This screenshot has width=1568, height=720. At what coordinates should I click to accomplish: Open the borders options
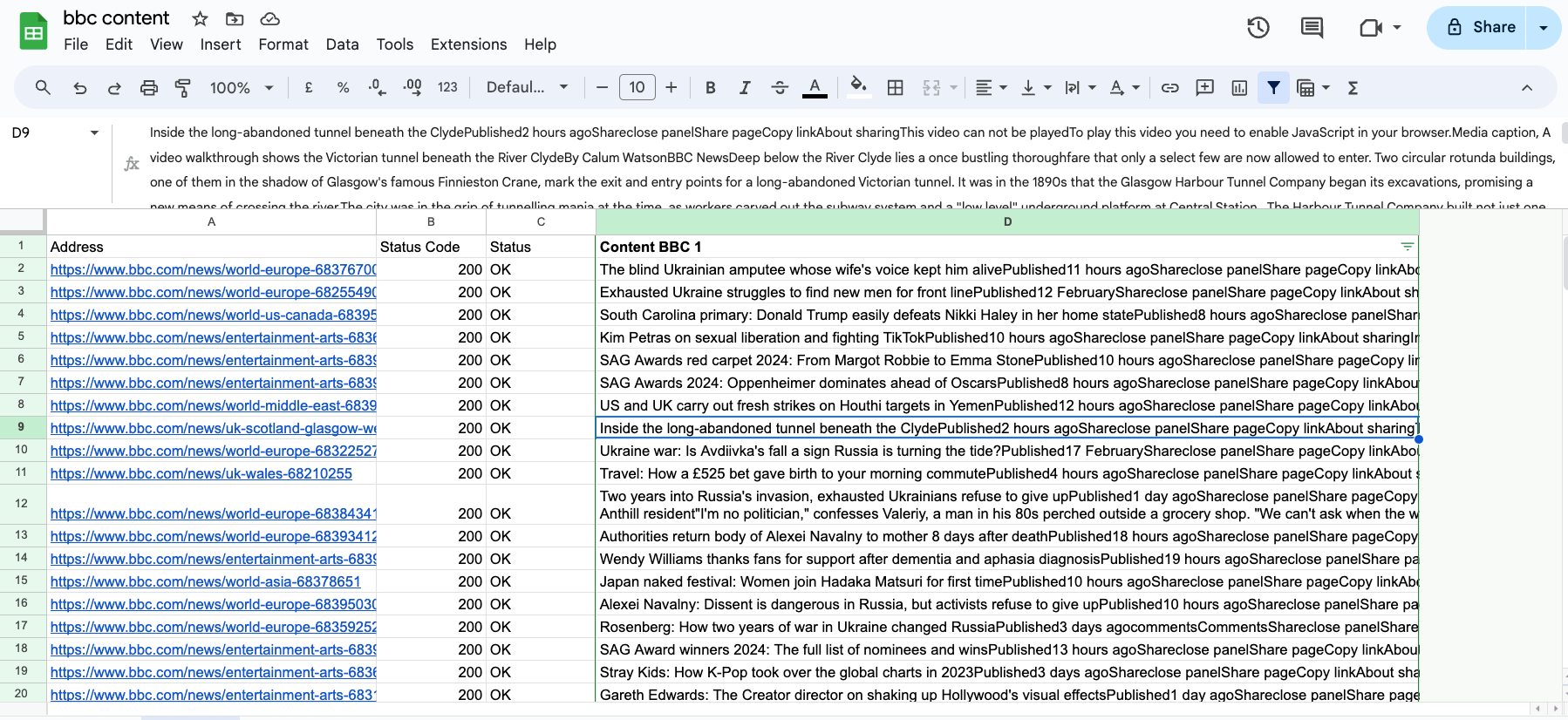point(895,87)
